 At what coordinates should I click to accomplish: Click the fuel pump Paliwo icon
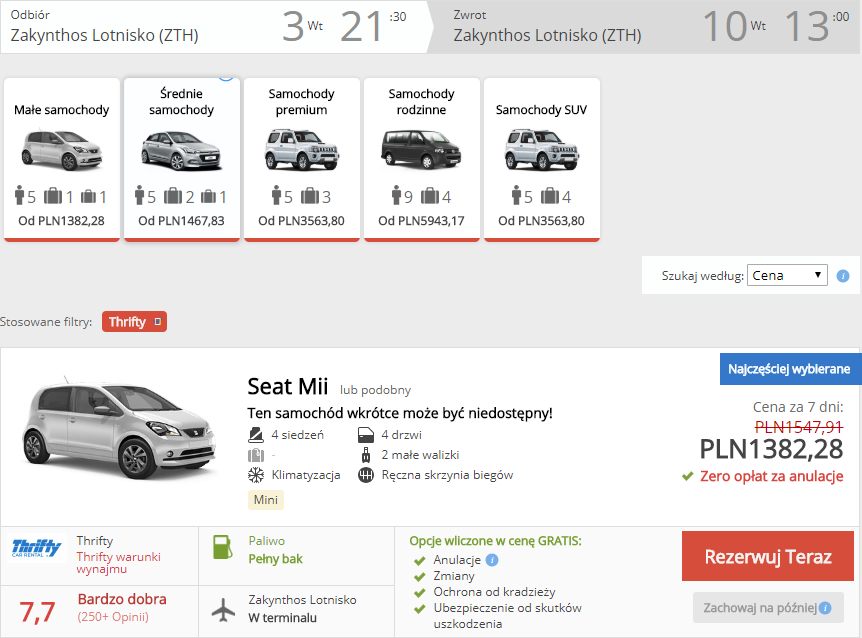222,547
